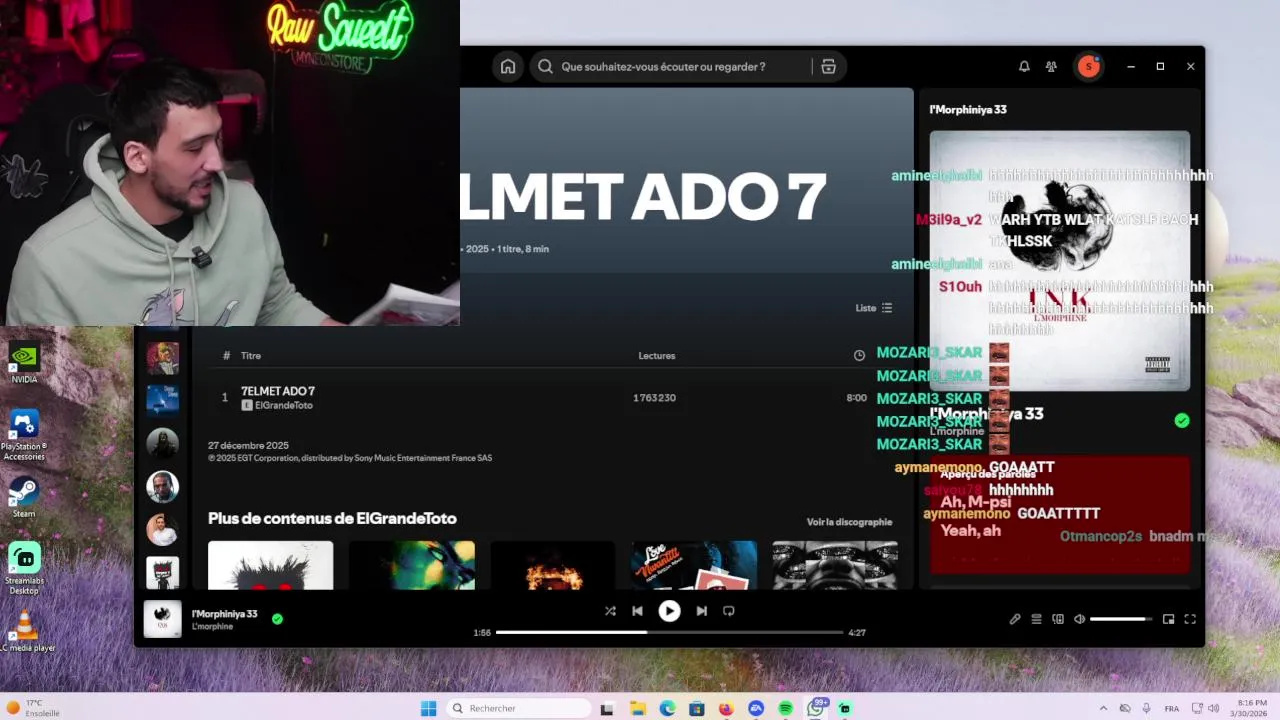Toggle the lyrics microphone icon
1280x720 pixels.
pyautogui.click(x=1015, y=619)
